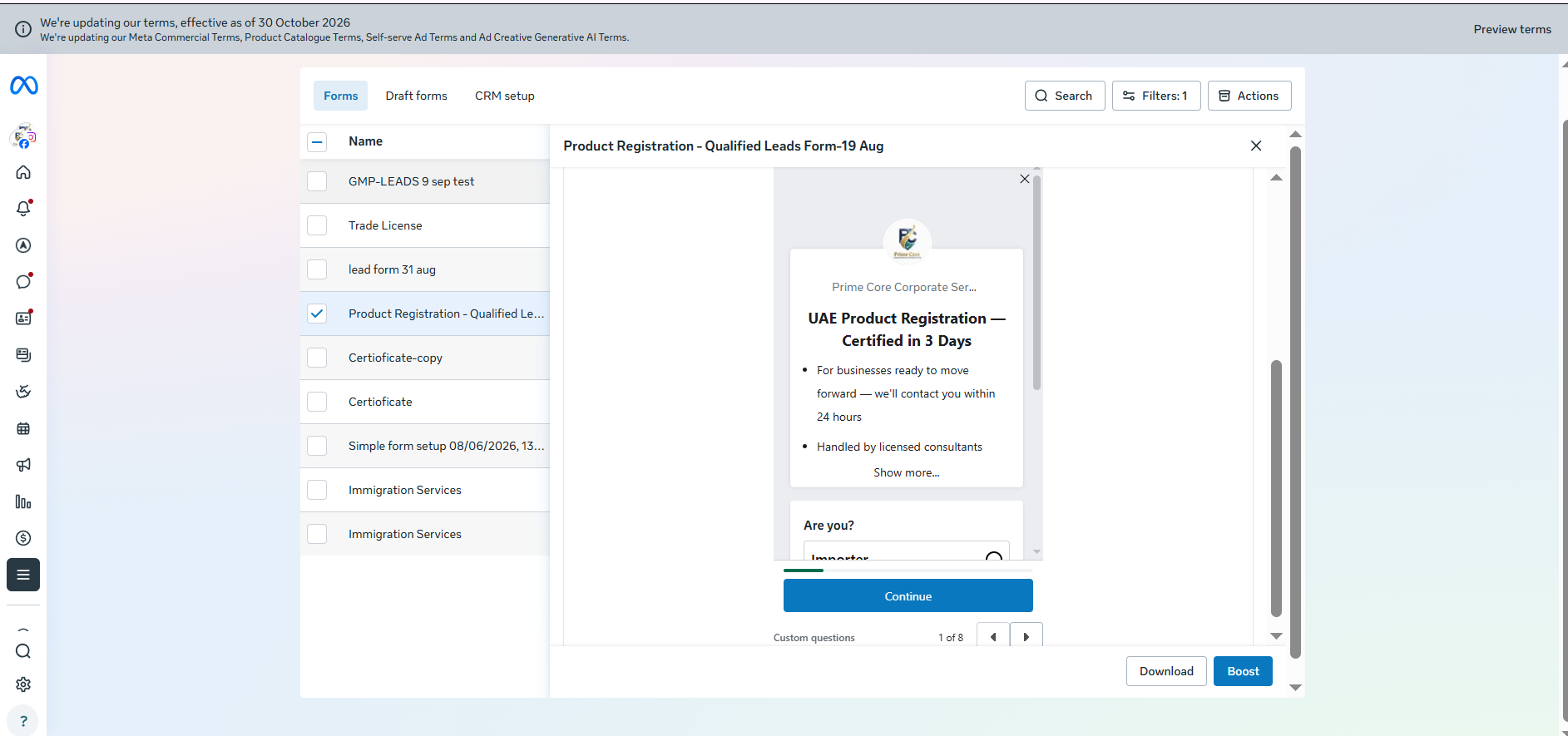Image resolution: width=1568 pixels, height=736 pixels.
Task: Open the Meta logo home link
Action: point(23,86)
